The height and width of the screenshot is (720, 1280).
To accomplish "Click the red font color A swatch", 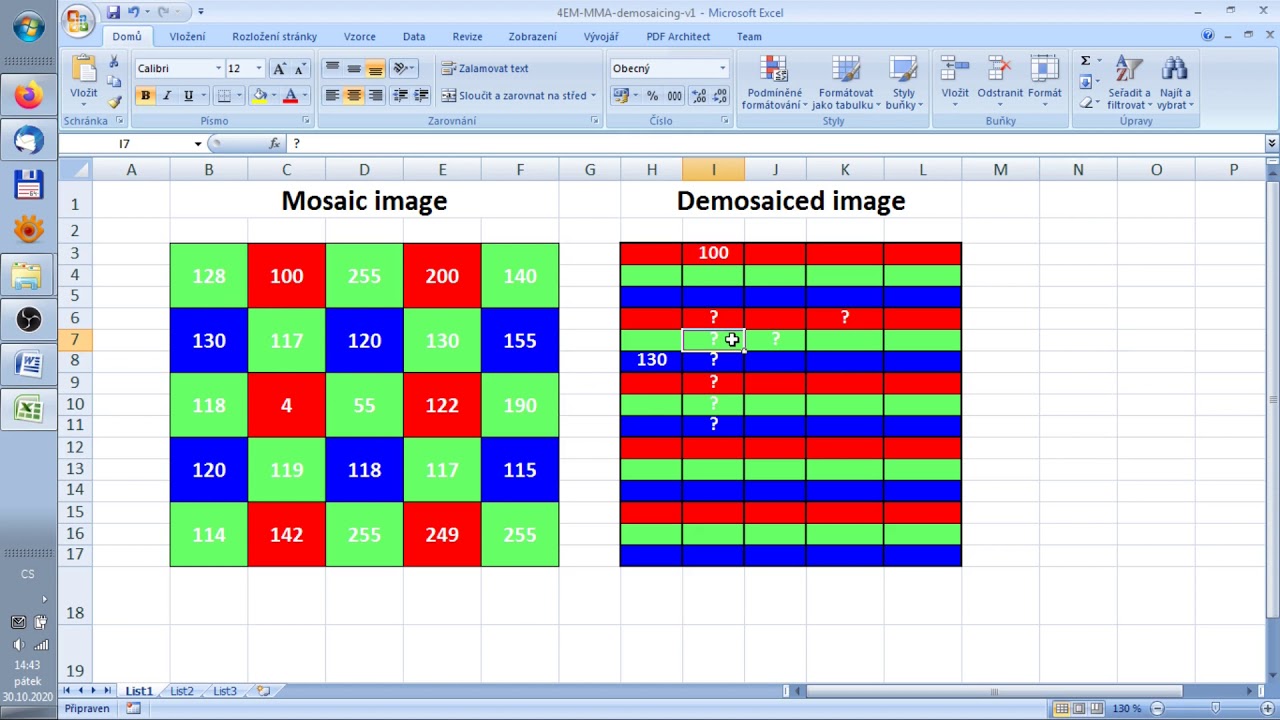I will tap(290, 96).
